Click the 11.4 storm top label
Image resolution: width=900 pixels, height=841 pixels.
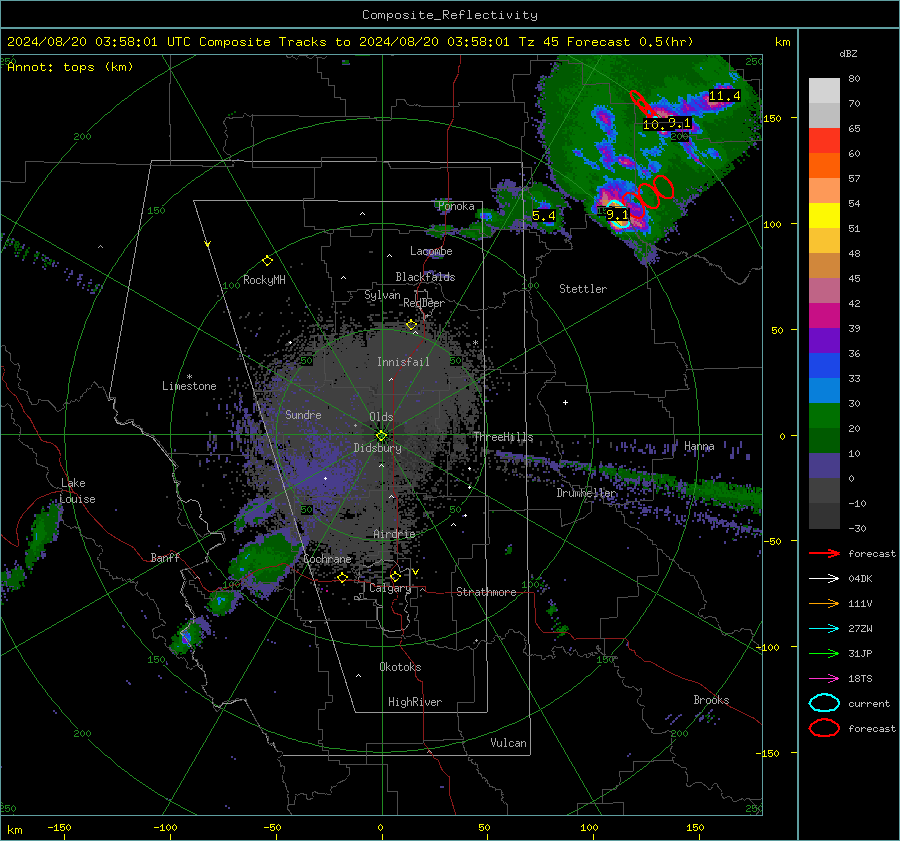coord(724,96)
